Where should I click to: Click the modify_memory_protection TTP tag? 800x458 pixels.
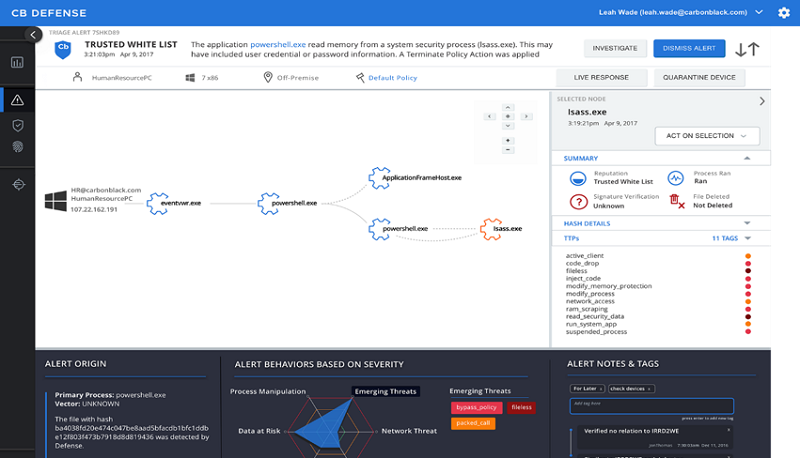click(x=609, y=286)
